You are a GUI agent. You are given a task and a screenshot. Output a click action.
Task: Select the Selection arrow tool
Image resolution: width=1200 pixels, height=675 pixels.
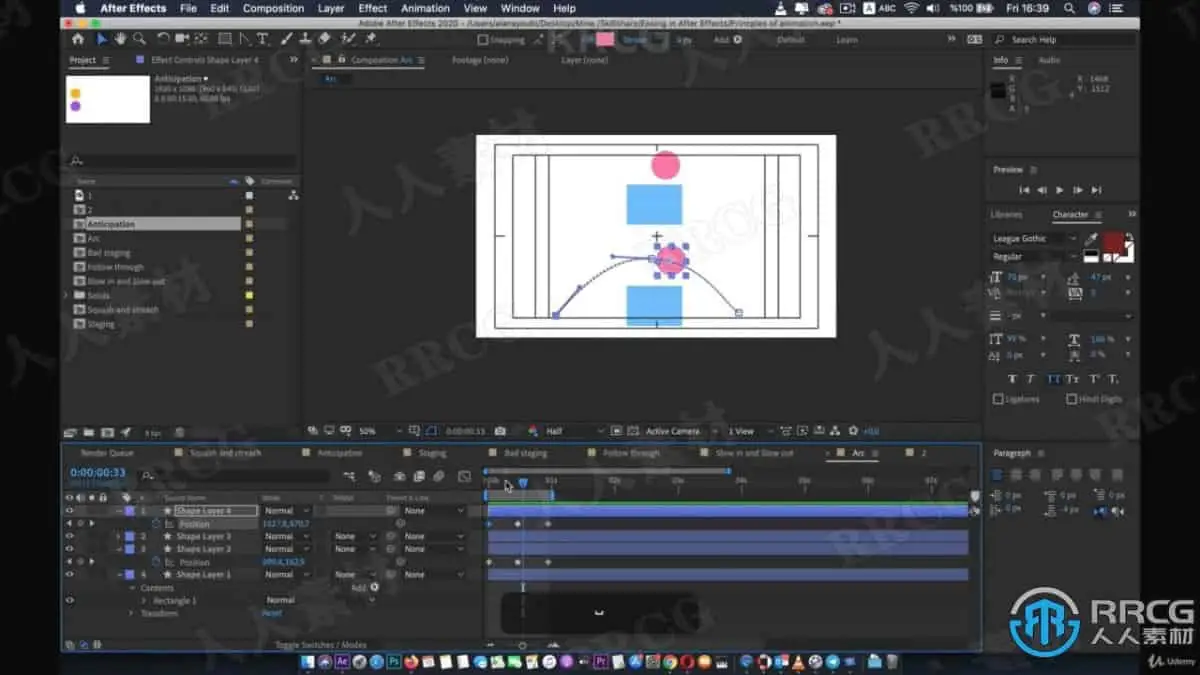pyautogui.click(x=101, y=40)
